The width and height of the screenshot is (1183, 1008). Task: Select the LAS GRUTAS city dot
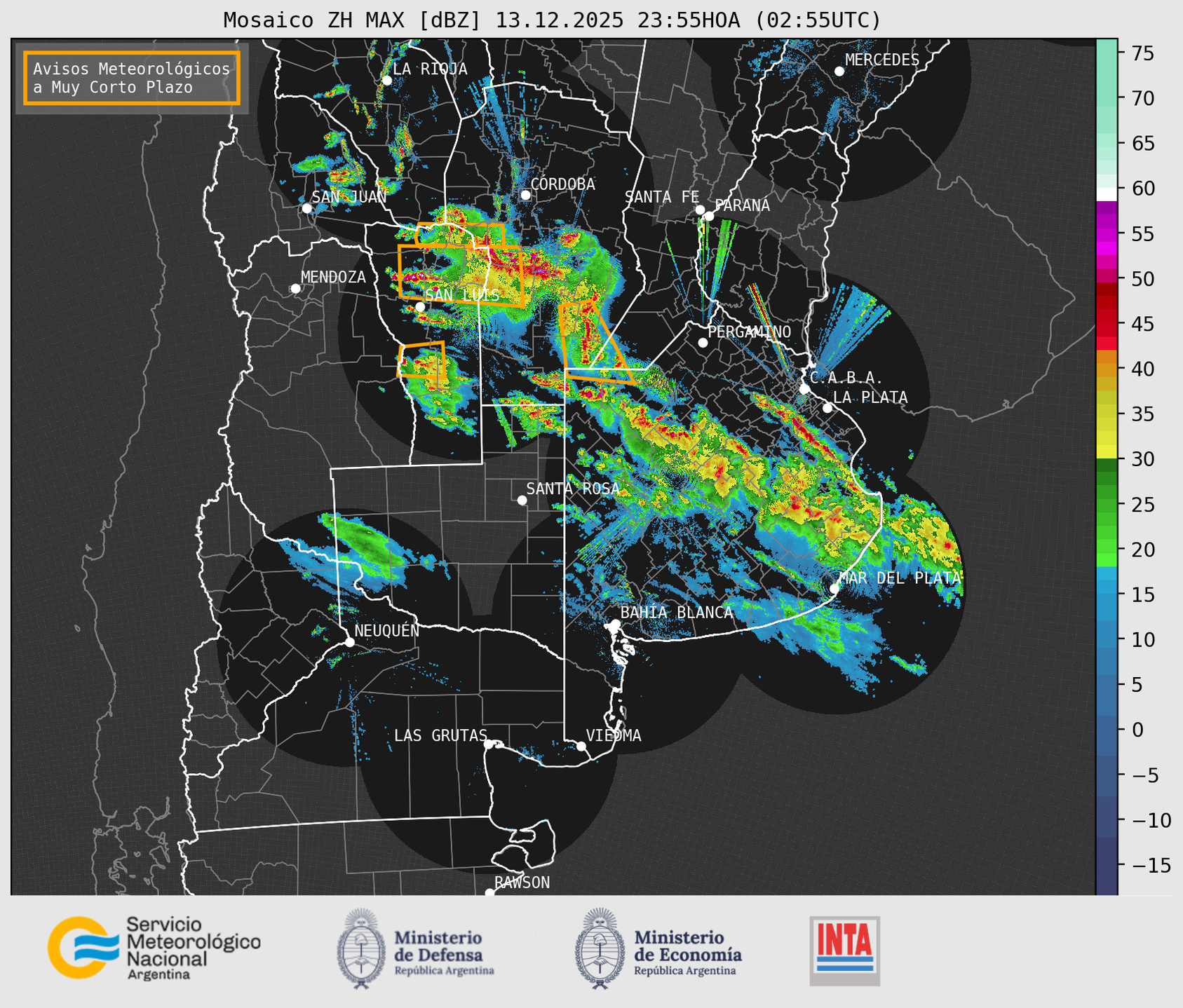[x=489, y=744]
